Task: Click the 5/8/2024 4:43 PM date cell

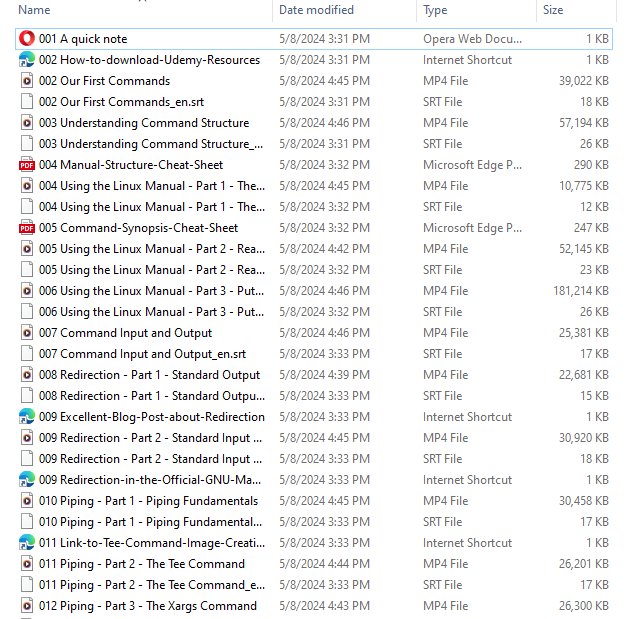Action: pos(325,606)
